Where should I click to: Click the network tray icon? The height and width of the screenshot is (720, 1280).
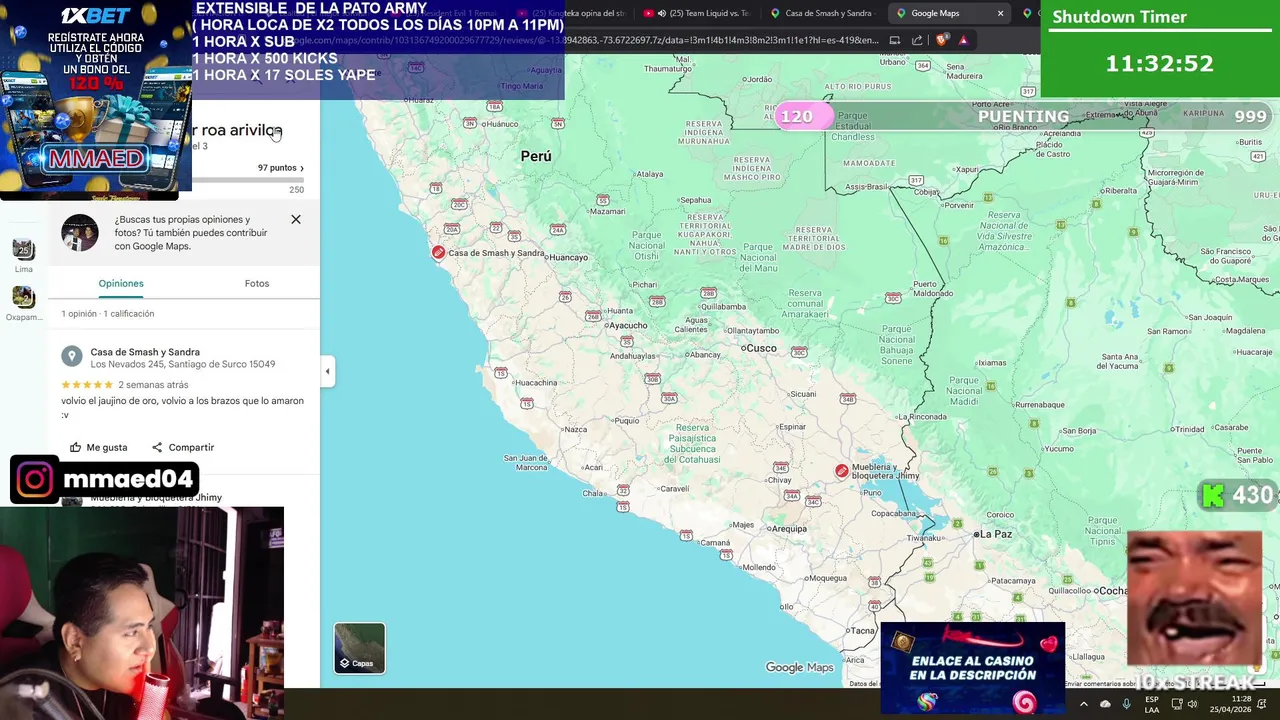(1176, 704)
